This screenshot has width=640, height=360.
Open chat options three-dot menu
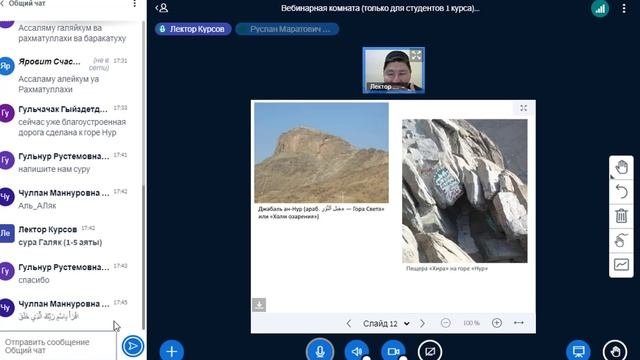134,4
